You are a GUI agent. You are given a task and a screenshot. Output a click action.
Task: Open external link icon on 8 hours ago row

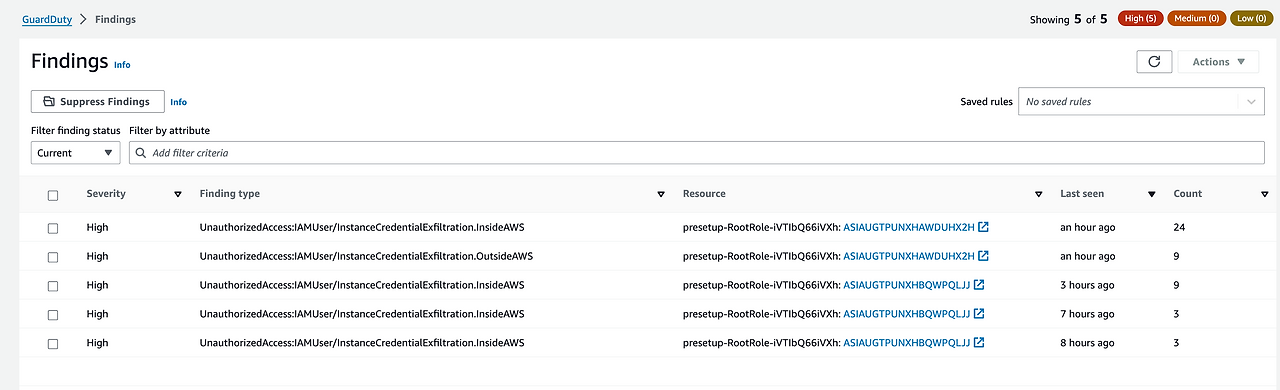[978, 343]
